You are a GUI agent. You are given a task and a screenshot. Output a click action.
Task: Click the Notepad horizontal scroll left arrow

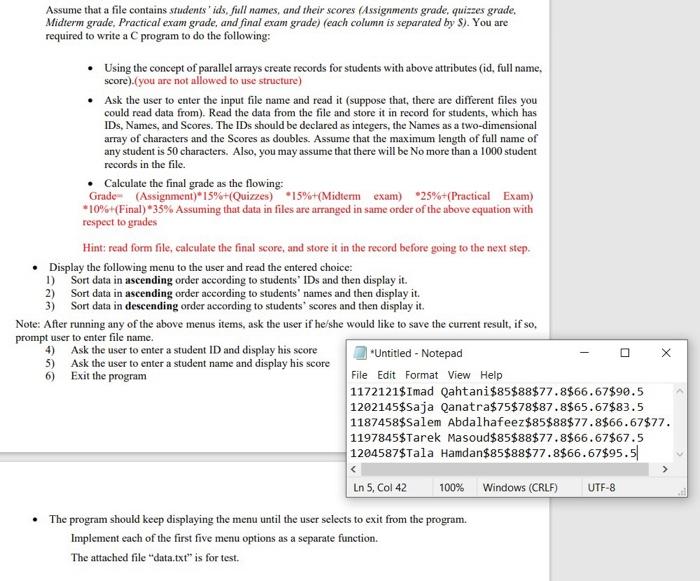[x=354, y=469]
